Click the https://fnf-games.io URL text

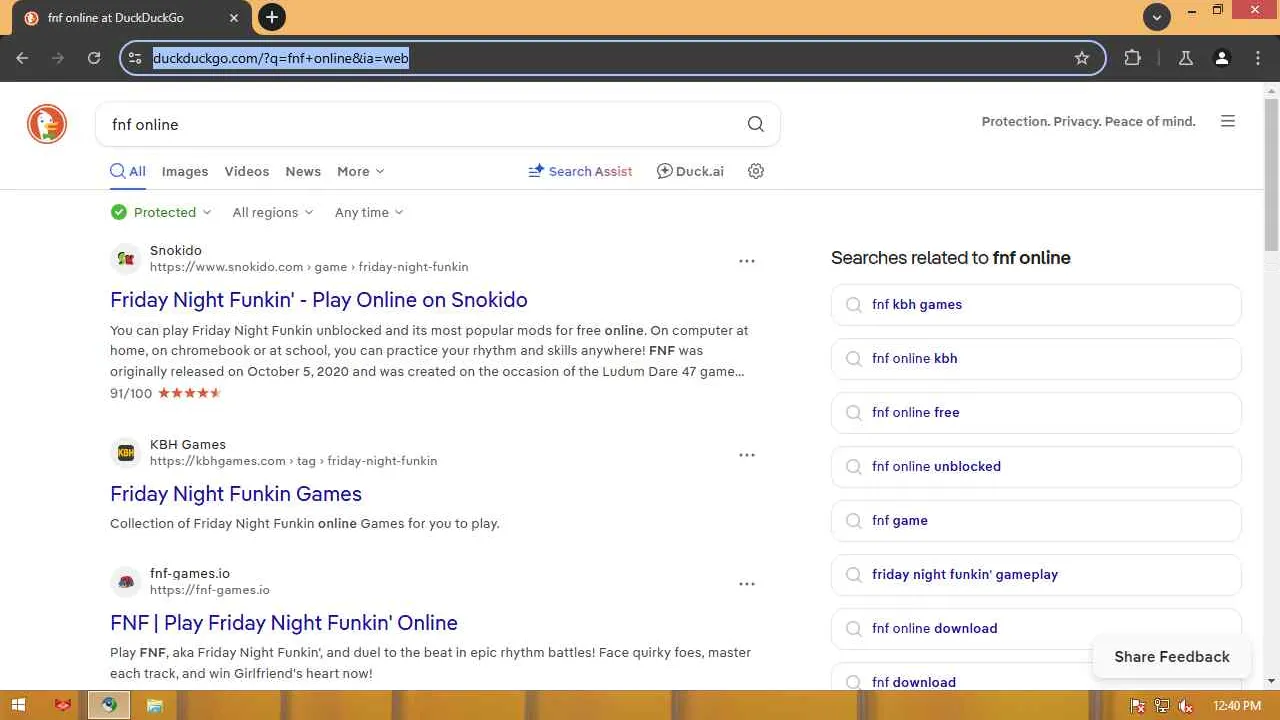210,590
